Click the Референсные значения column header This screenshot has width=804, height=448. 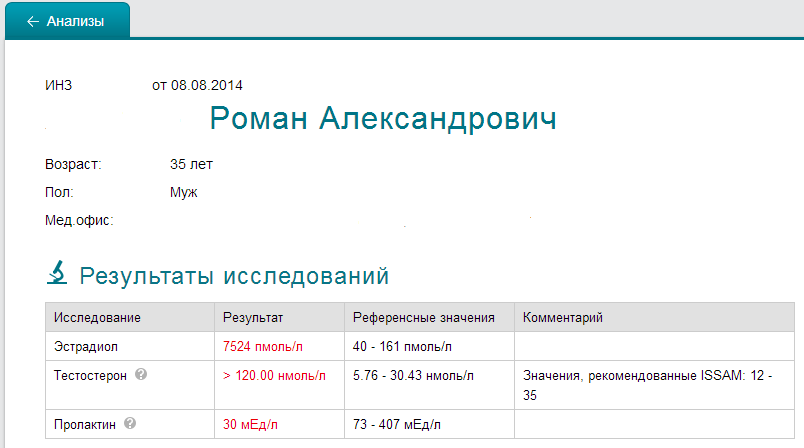pos(425,318)
